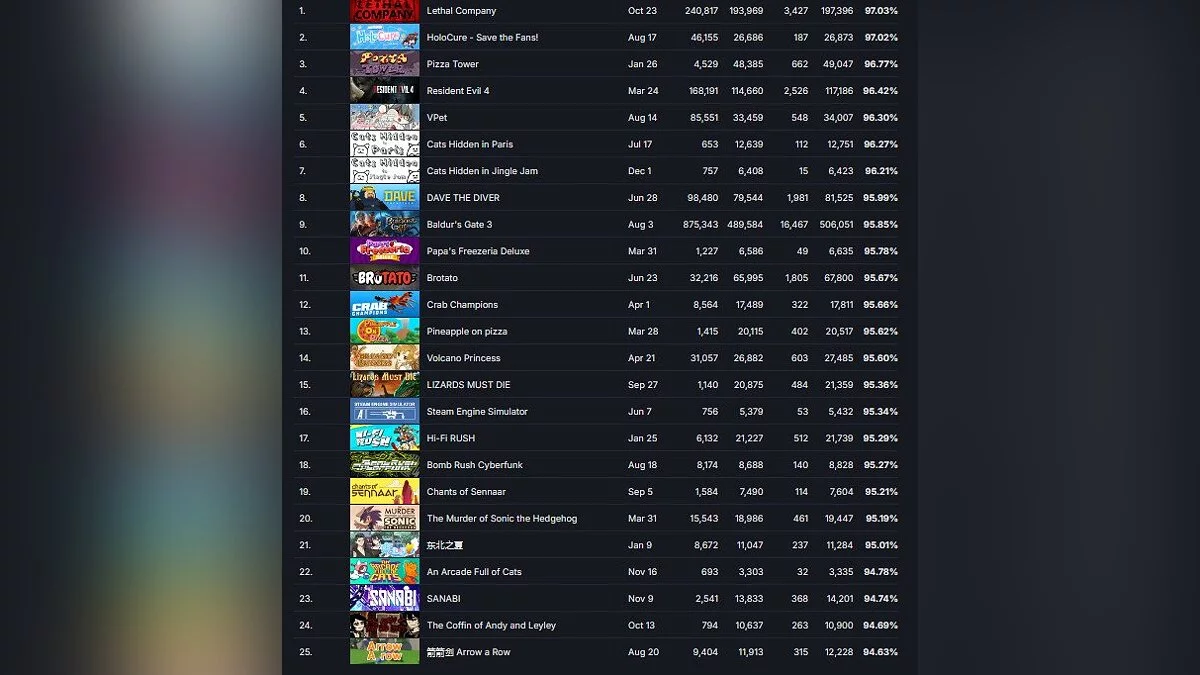Click the Hi-Fi RUSH banner thumbnail

pos(384,437)
